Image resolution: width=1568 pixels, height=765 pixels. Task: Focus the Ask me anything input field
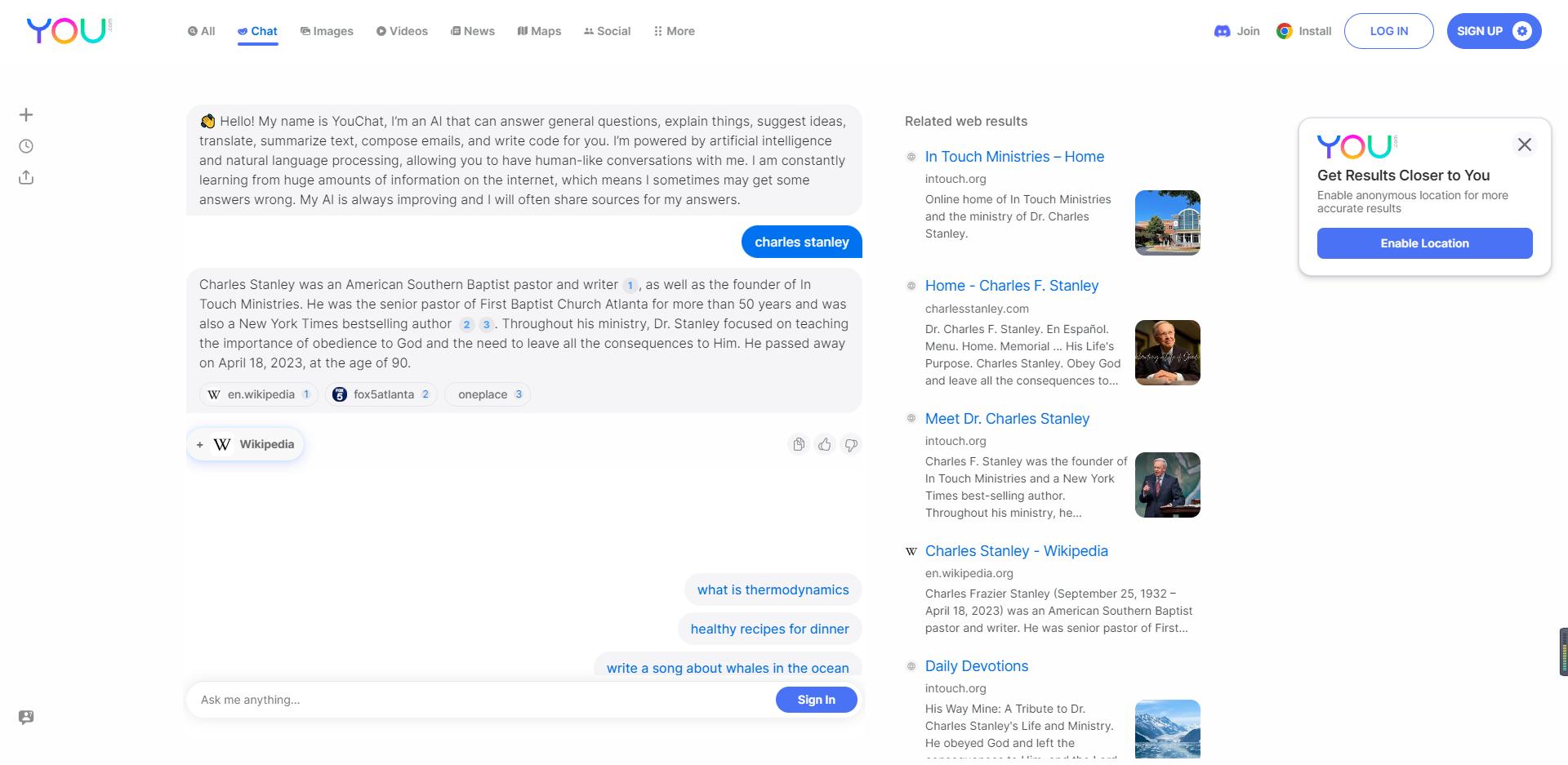[x=482, y=700]
